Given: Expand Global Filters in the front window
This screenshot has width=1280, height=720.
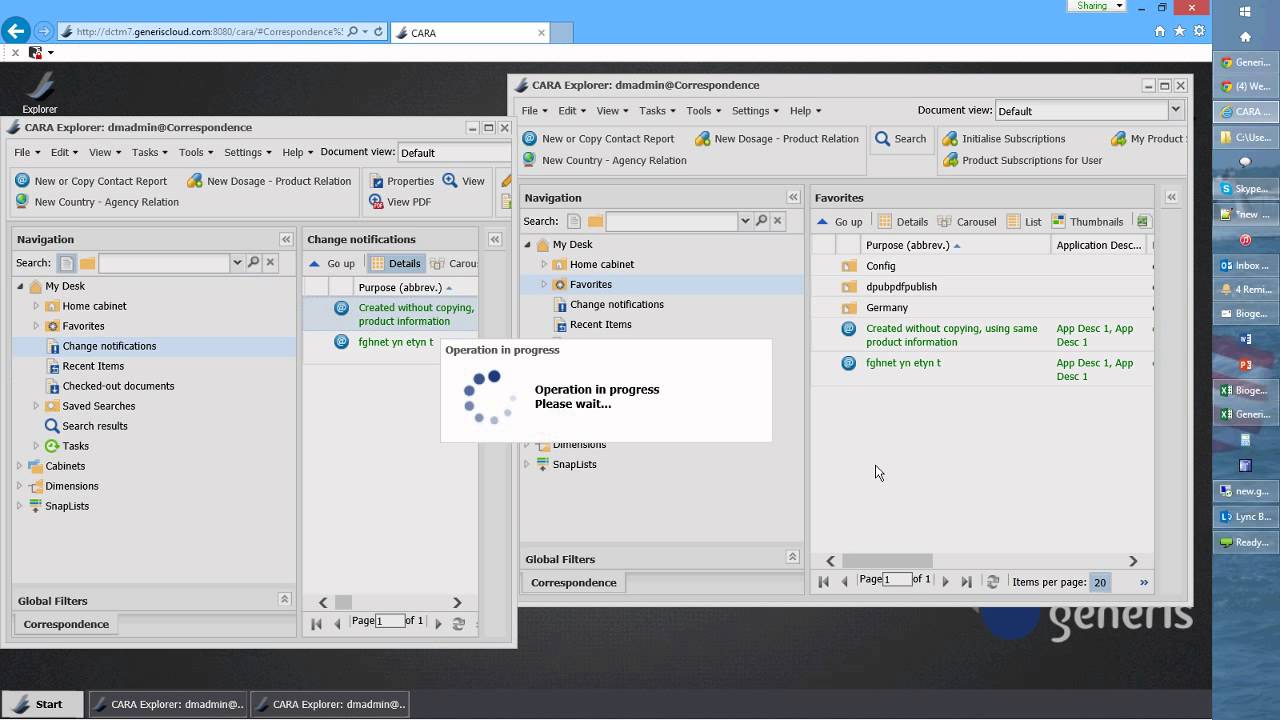Looking at the screenshot, I should tap(792, 557).
